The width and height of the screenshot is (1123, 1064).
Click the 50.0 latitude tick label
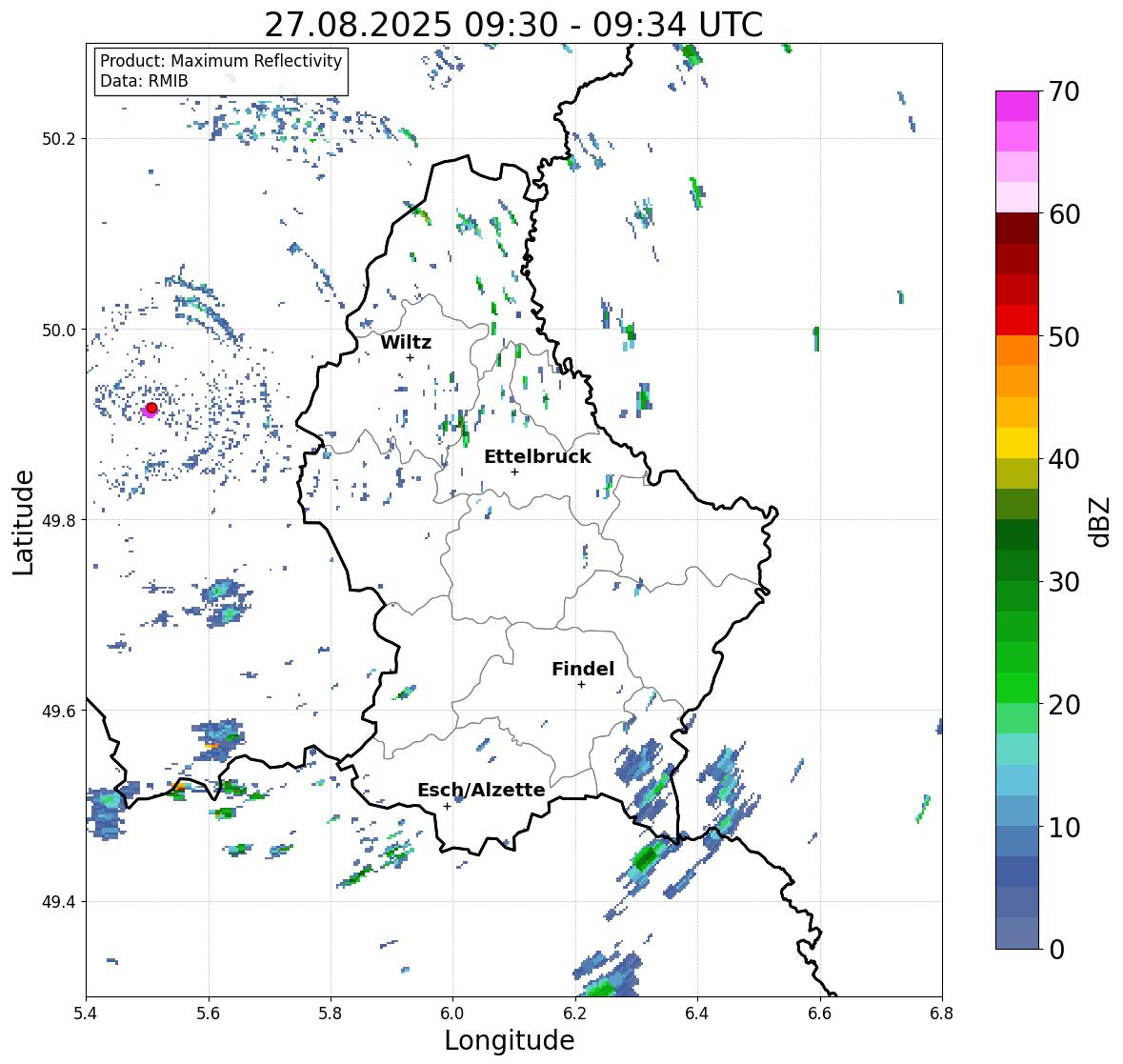click(x=58, y=331)
